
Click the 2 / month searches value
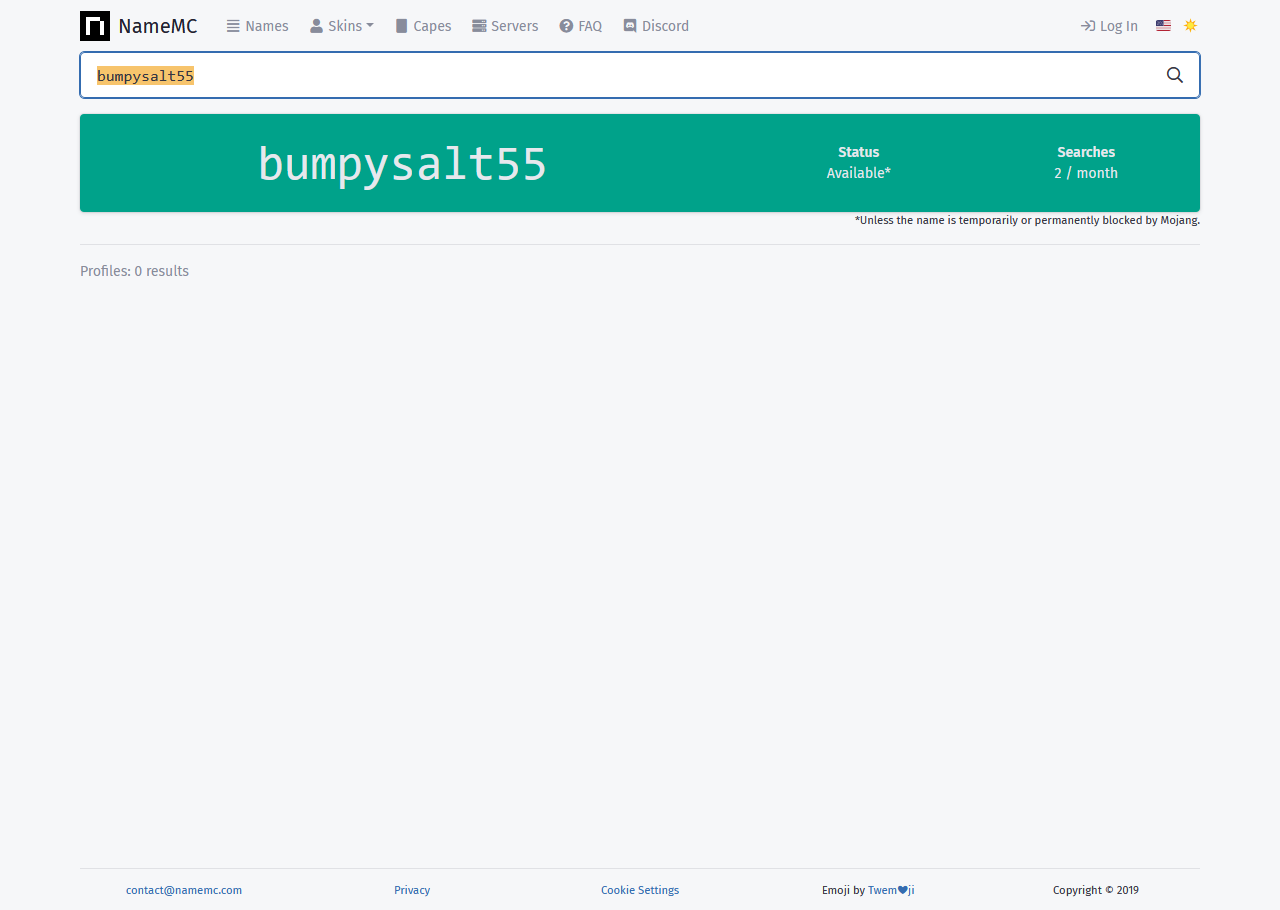click(x=1086, y=173)
